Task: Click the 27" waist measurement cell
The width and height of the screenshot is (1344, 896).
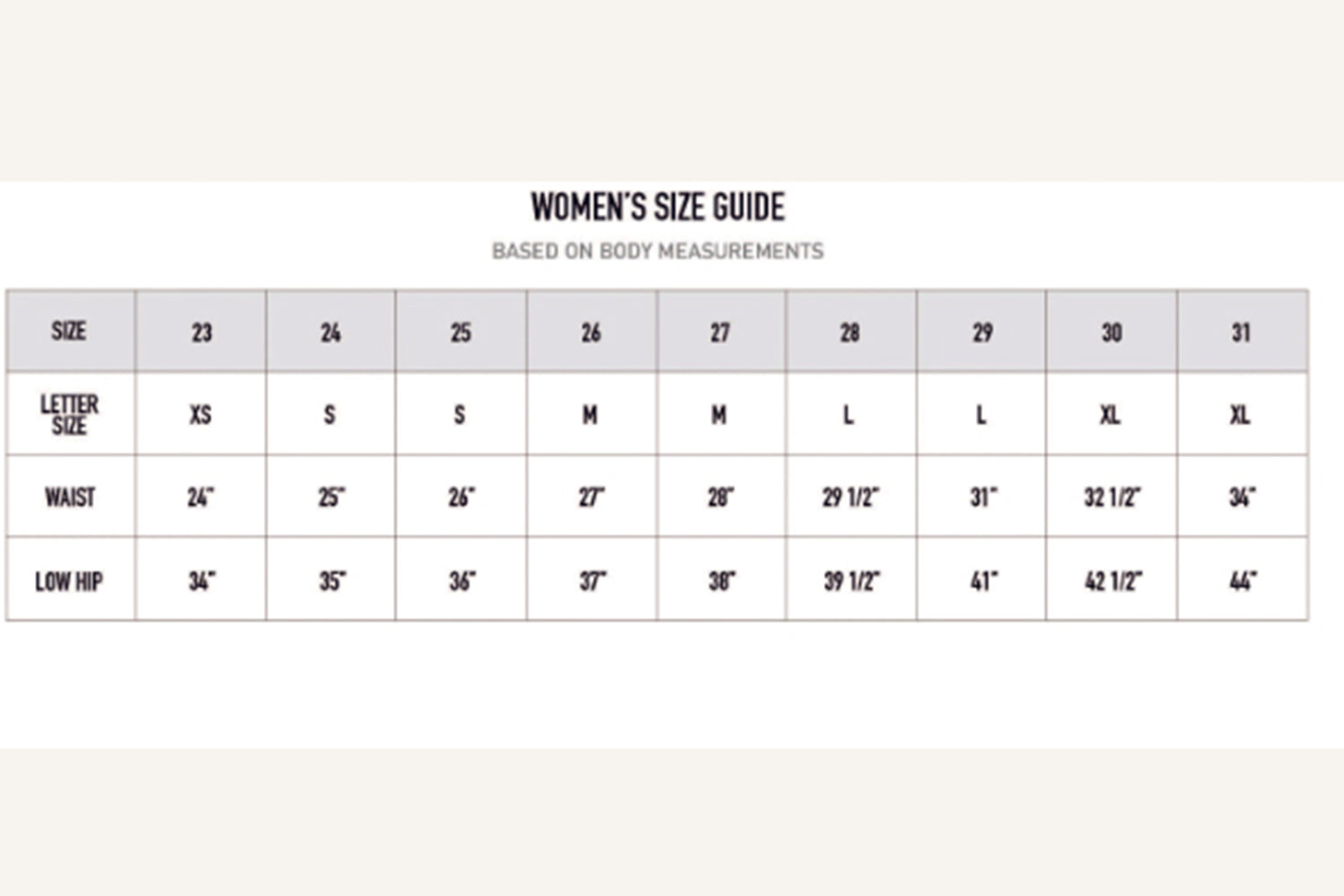Action: tap(591, 497)
